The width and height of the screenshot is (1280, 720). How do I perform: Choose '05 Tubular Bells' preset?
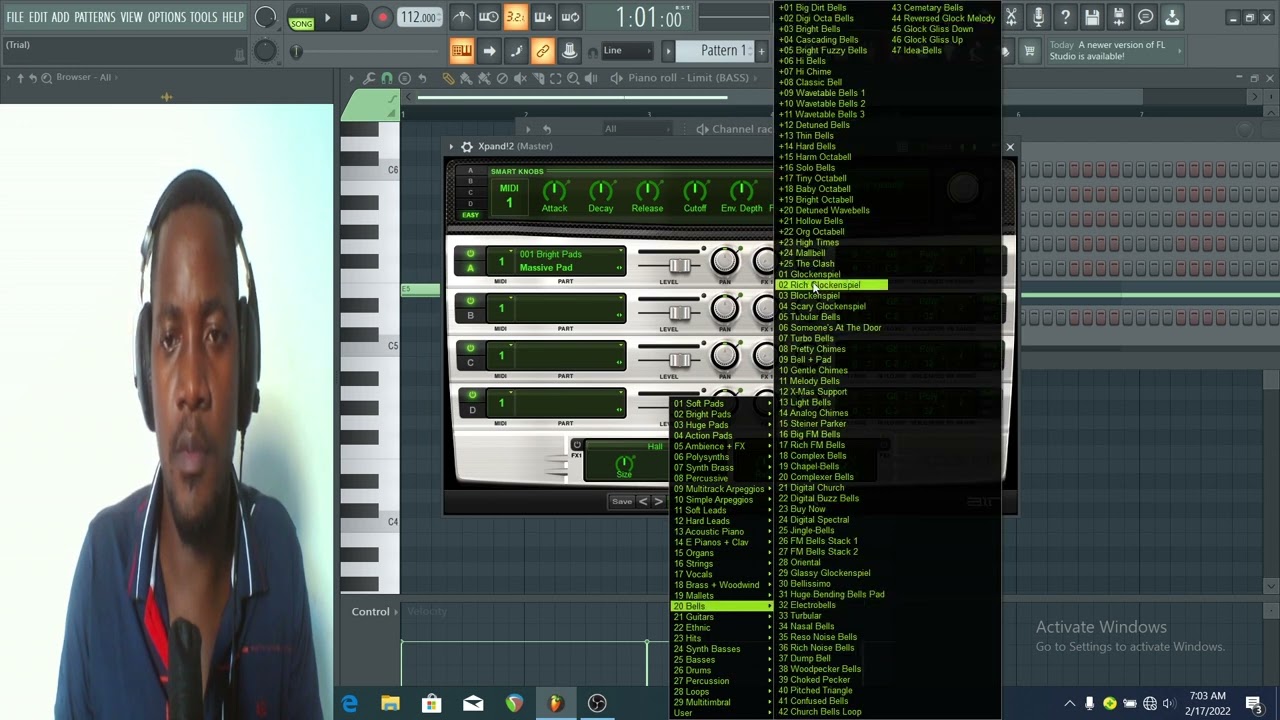pos(809,317)
